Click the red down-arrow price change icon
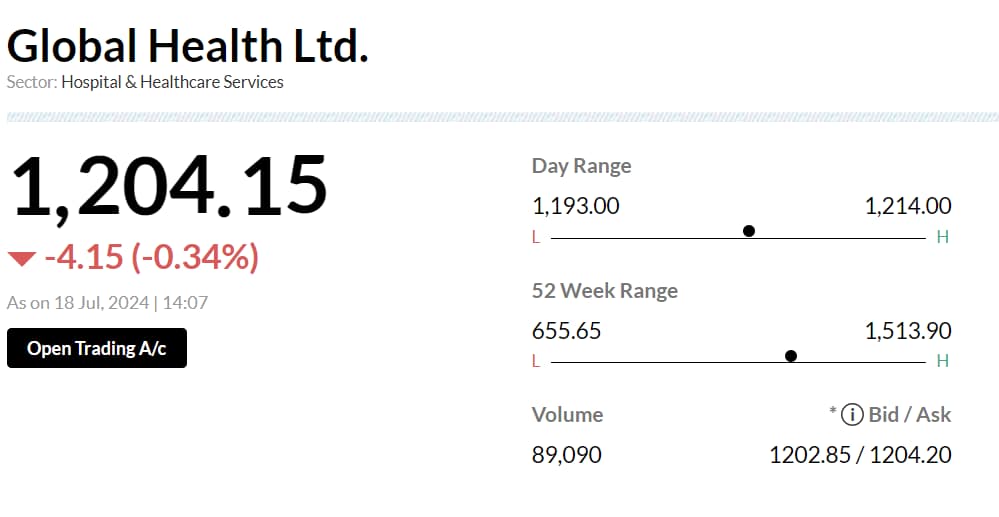Screen dimensions: 999x517 (21, 259)
